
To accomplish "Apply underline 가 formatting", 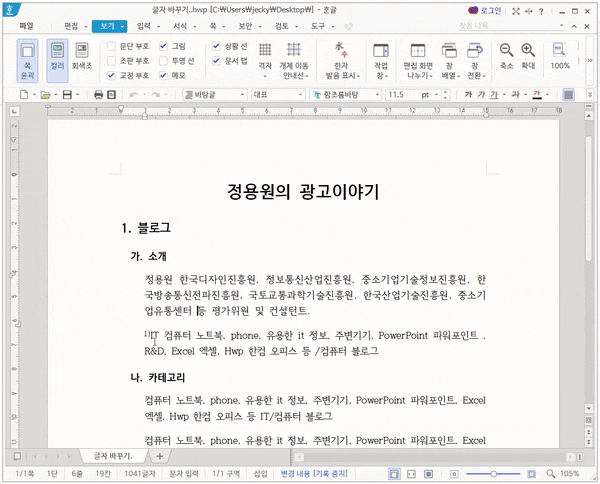I will pyautogui.click(x=494, y=95).
